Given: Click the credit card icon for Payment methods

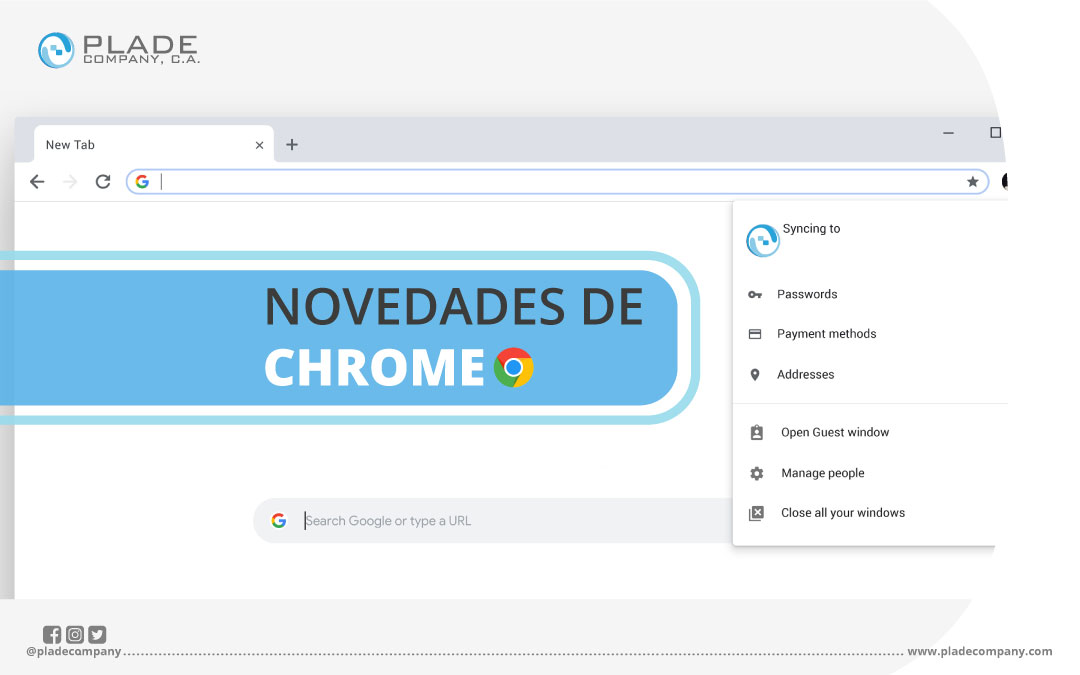Looking at the screenshot, I should pos(755,334).
